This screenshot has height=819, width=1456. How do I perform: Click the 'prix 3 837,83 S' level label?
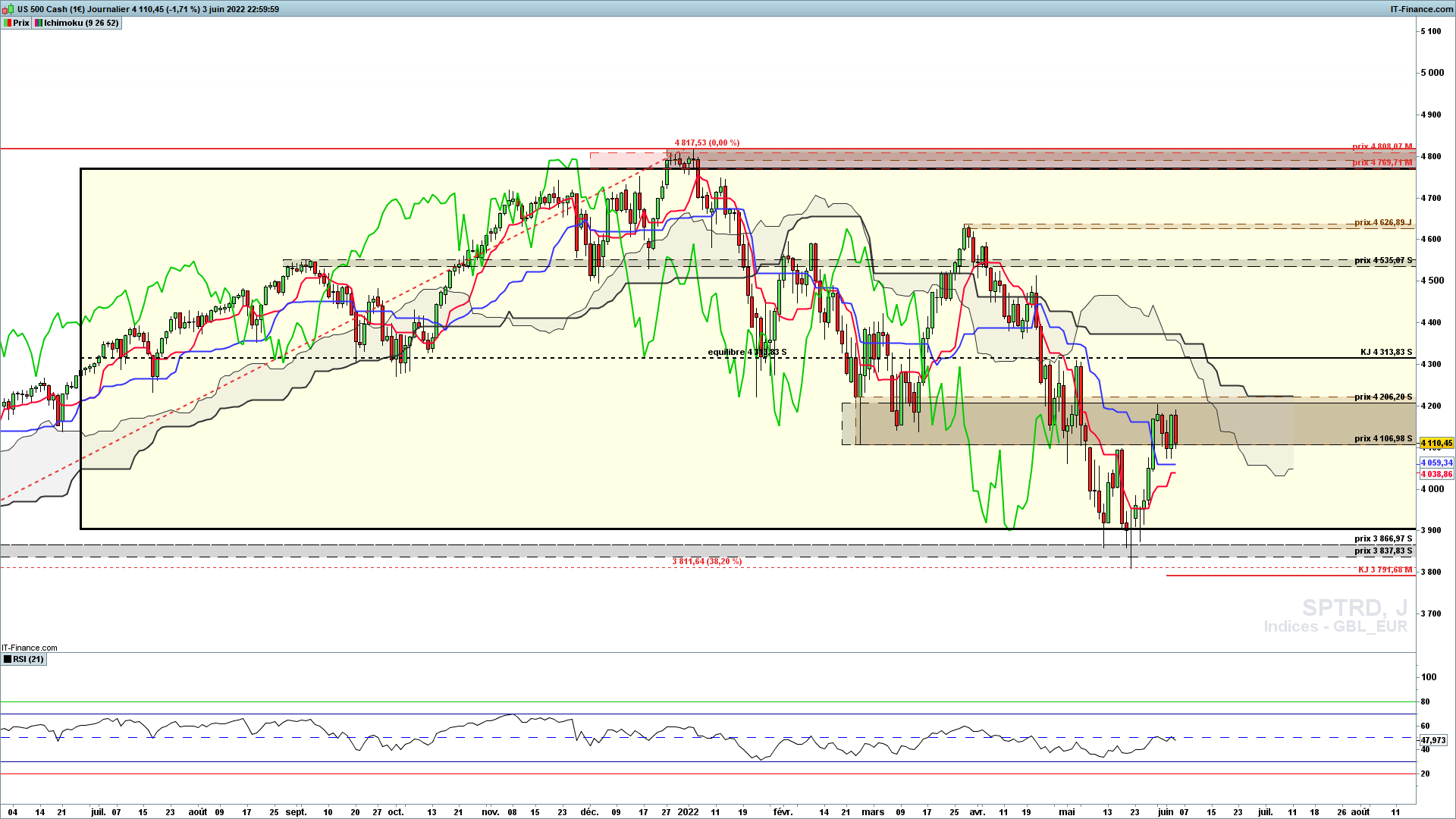1383,551
